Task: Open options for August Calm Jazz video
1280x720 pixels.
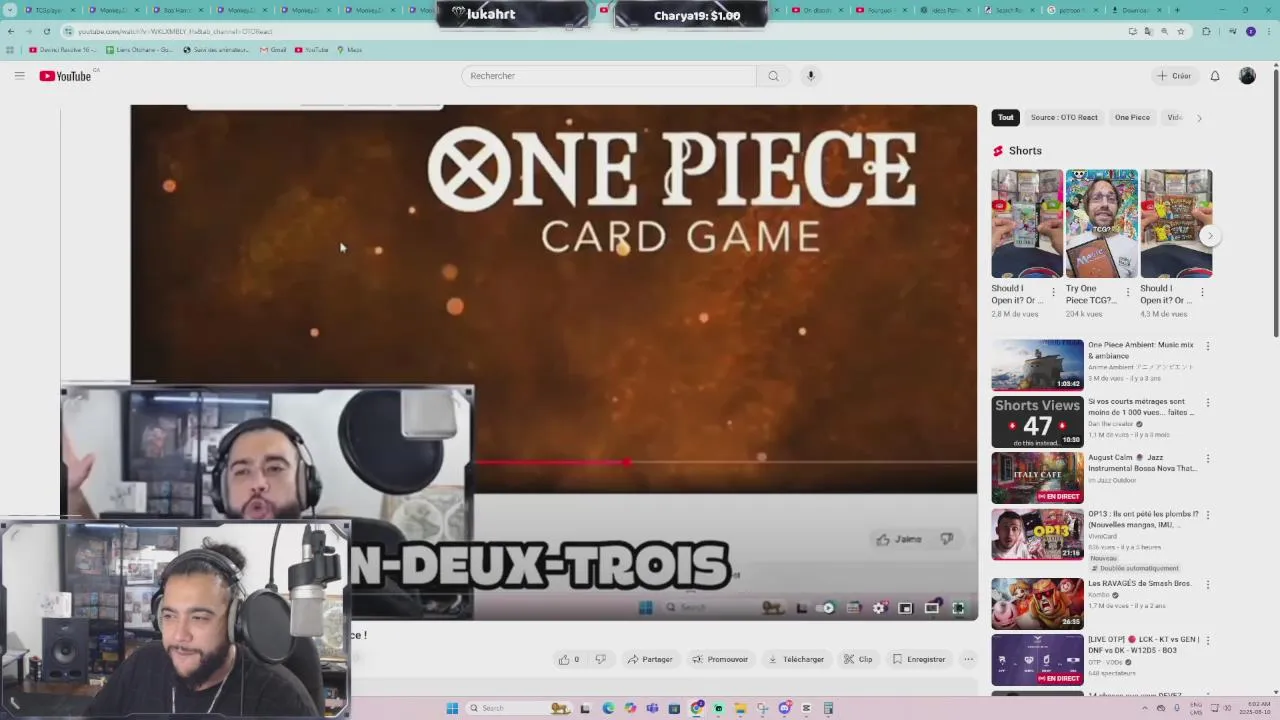Action: click(1208, 459)
